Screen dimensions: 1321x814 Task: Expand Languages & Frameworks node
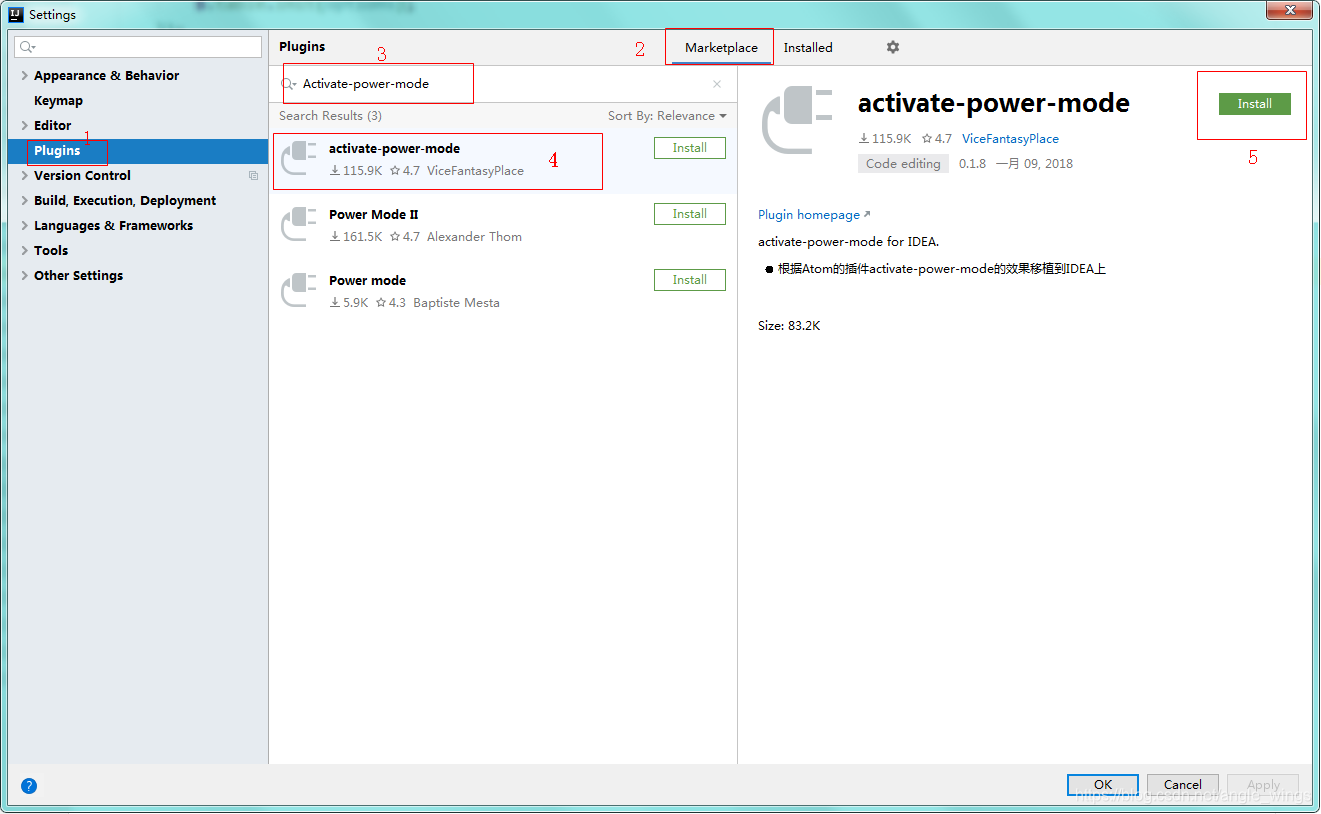[x=24, y=226]
